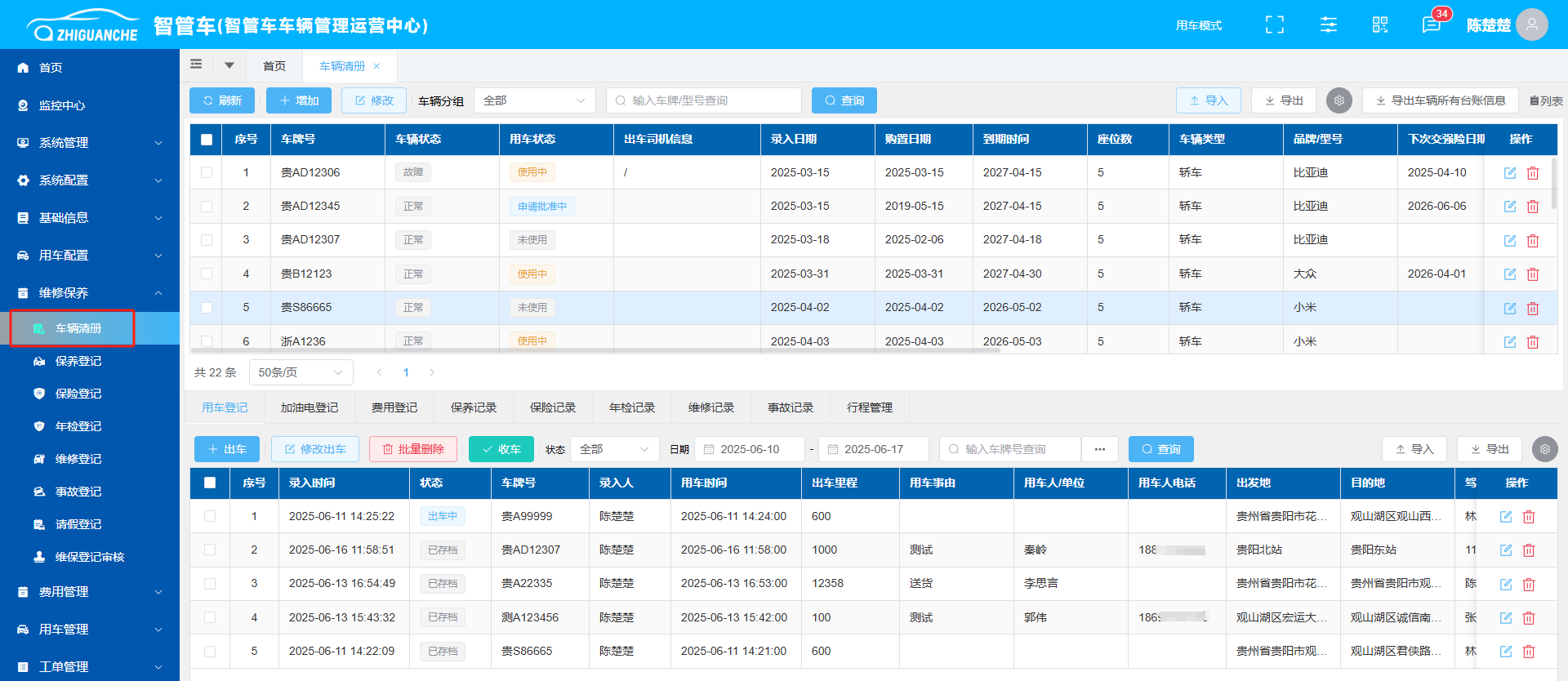Click the edit icon for vehicle 贵AD12306
The width and height of the screenshot is (1568, 681).
click(x=1509, y=173)
